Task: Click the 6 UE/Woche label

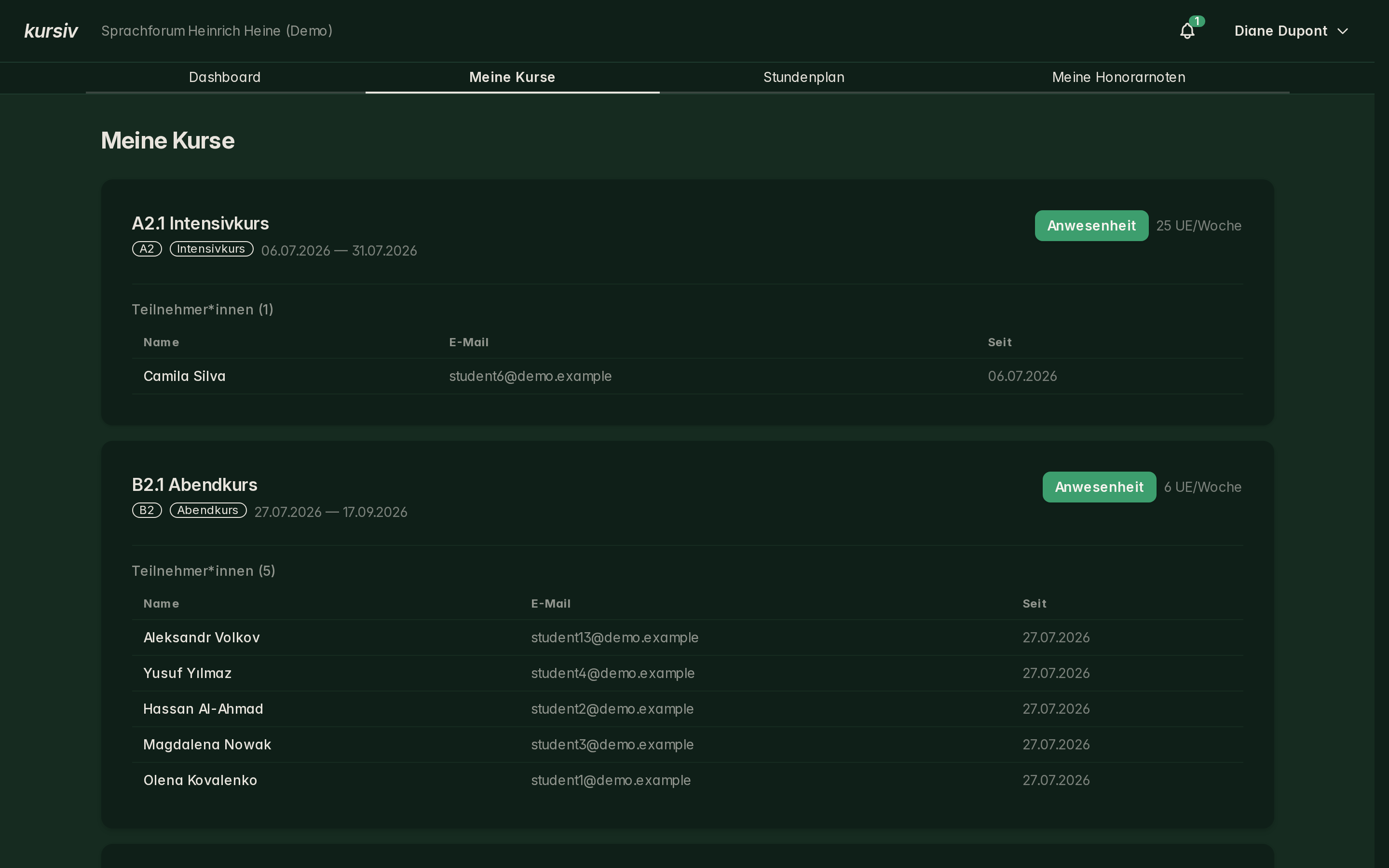Action: coord(1202,487)
